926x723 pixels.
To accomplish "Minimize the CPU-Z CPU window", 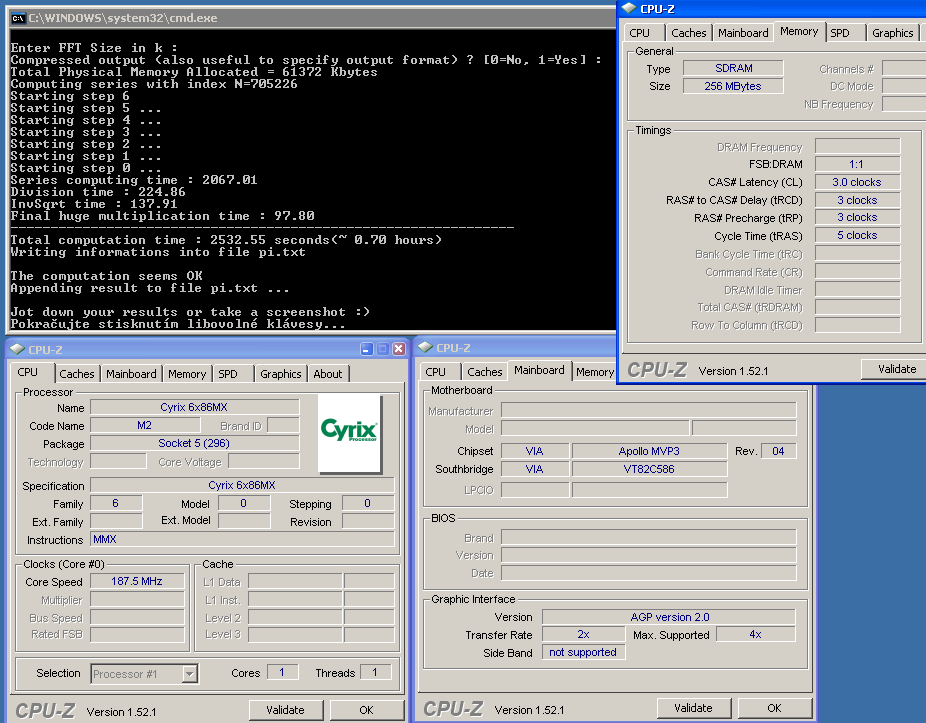I will tap(367, 349).
